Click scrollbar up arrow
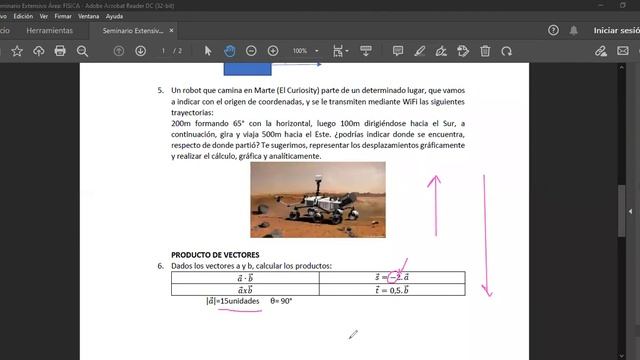Viewport: 640px width, 360px height. pyautogui.click(x=622, y=67)
